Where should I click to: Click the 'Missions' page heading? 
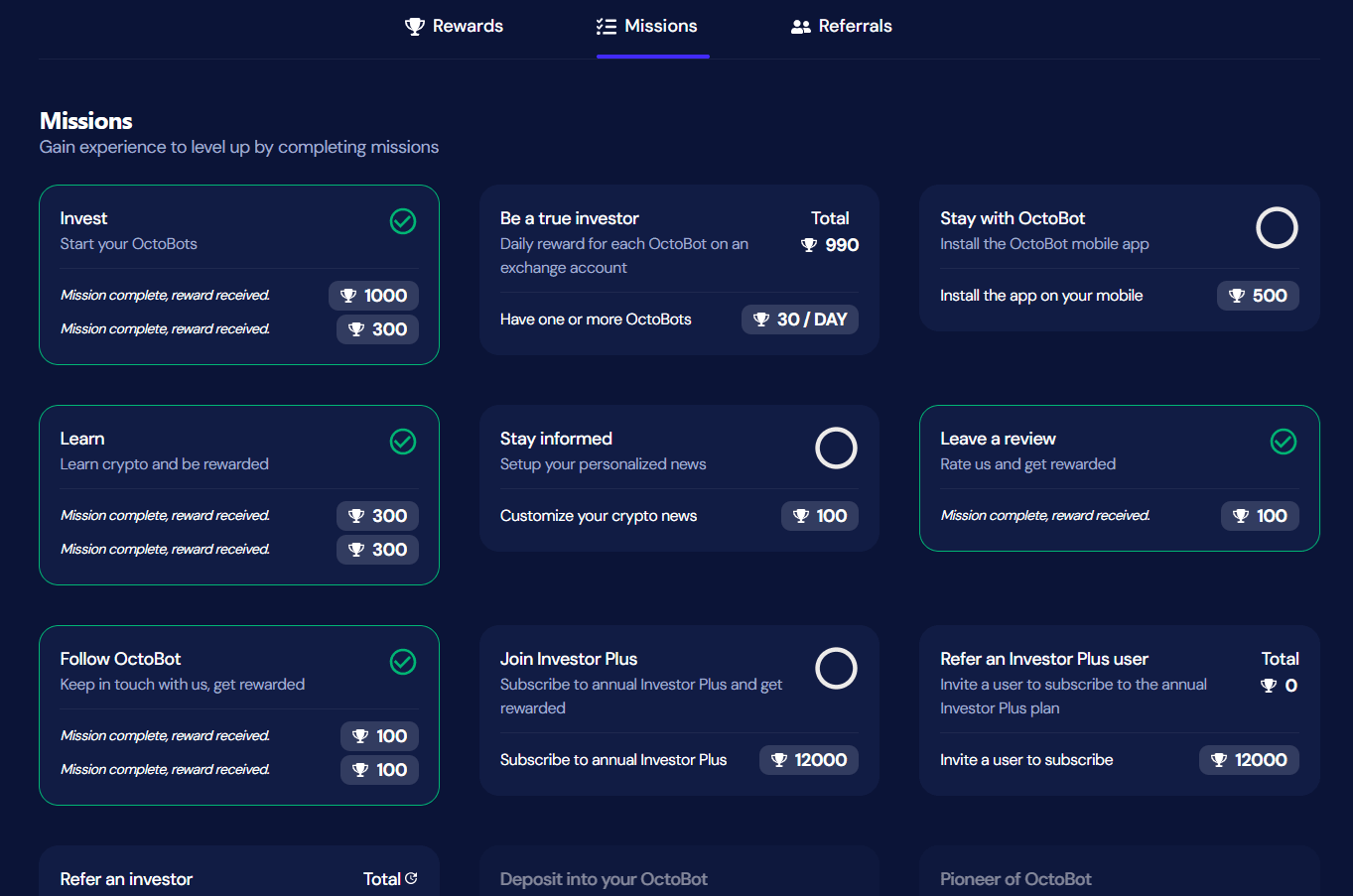coord(86,121)
